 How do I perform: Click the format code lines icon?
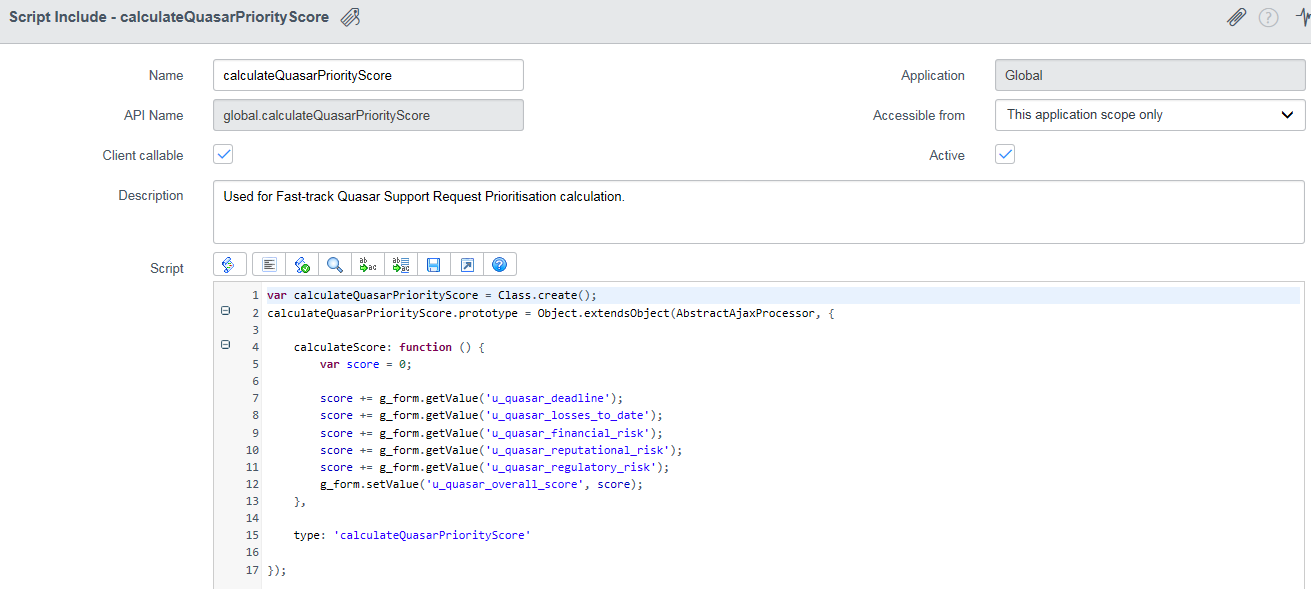coord(268,264)
